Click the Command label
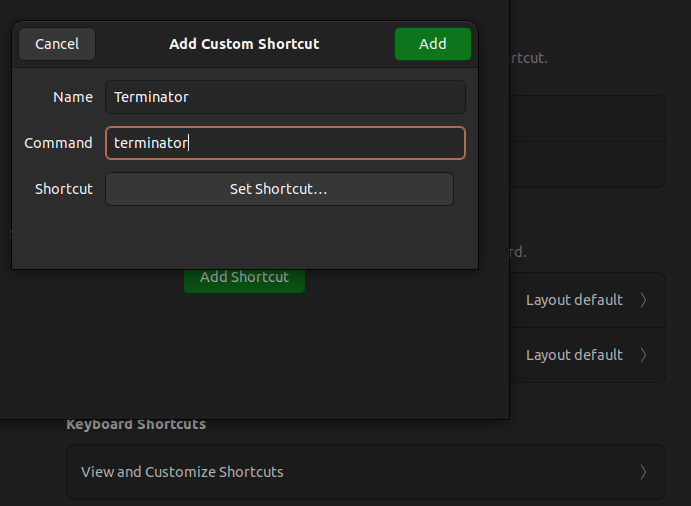 [x=58, y=143]
